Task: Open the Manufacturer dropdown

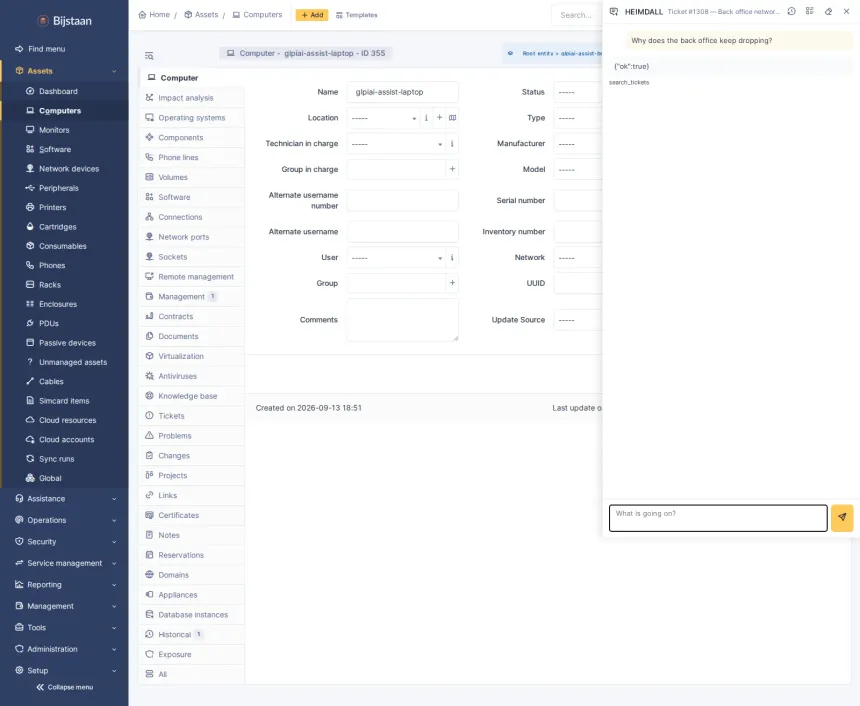Action: click(578, 144)
